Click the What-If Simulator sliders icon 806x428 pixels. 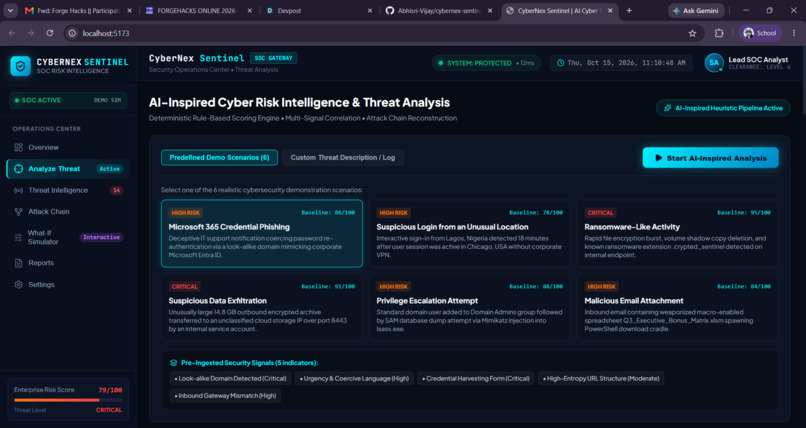tap(19, 237)
